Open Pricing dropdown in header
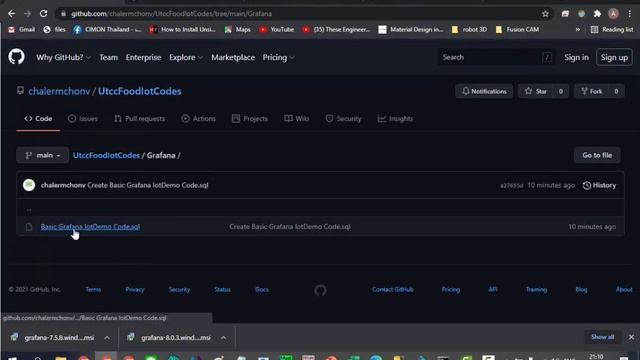 tap(278, 58)
